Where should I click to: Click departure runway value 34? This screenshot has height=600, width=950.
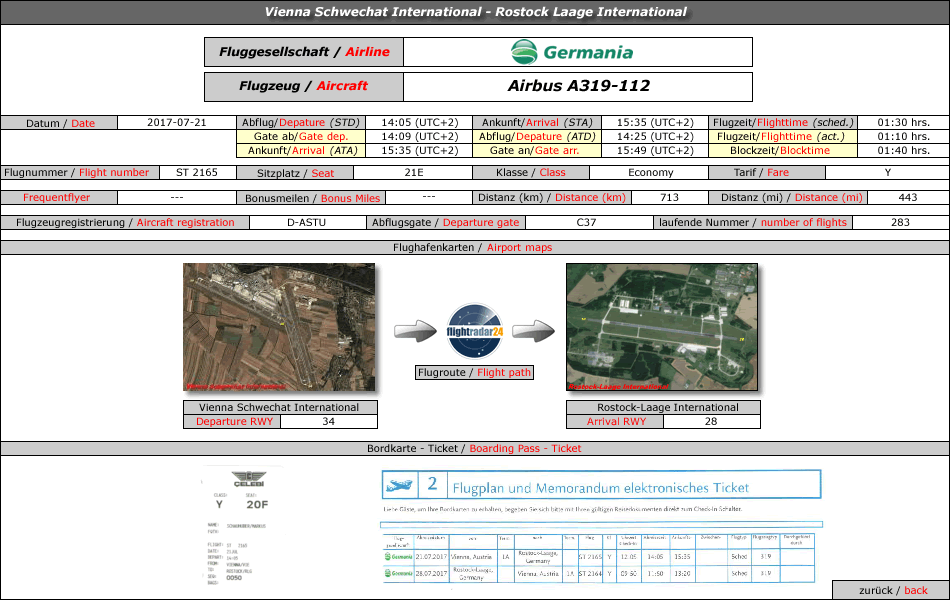tap(328, 421)
